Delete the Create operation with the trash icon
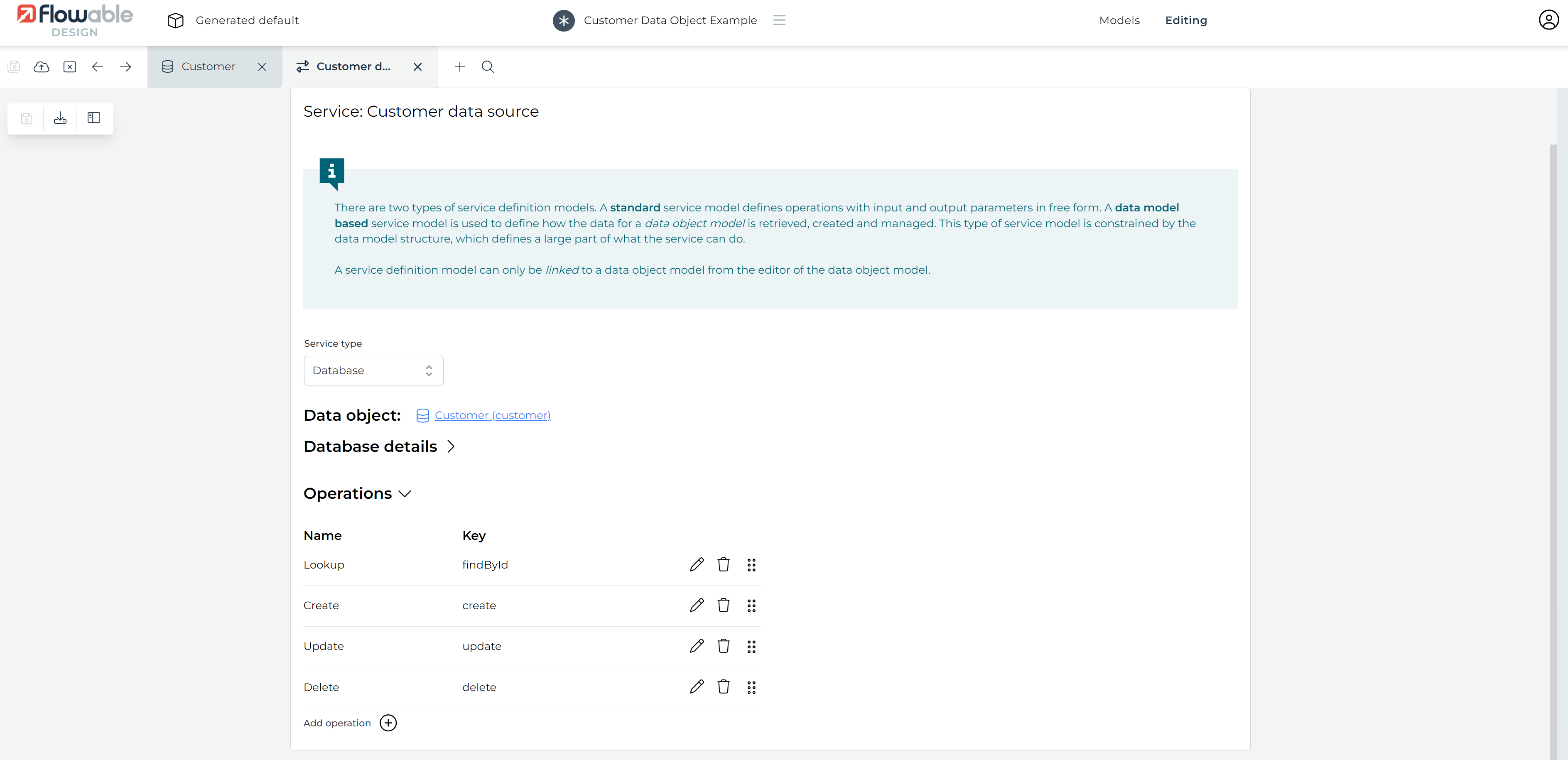 (723, 605)
